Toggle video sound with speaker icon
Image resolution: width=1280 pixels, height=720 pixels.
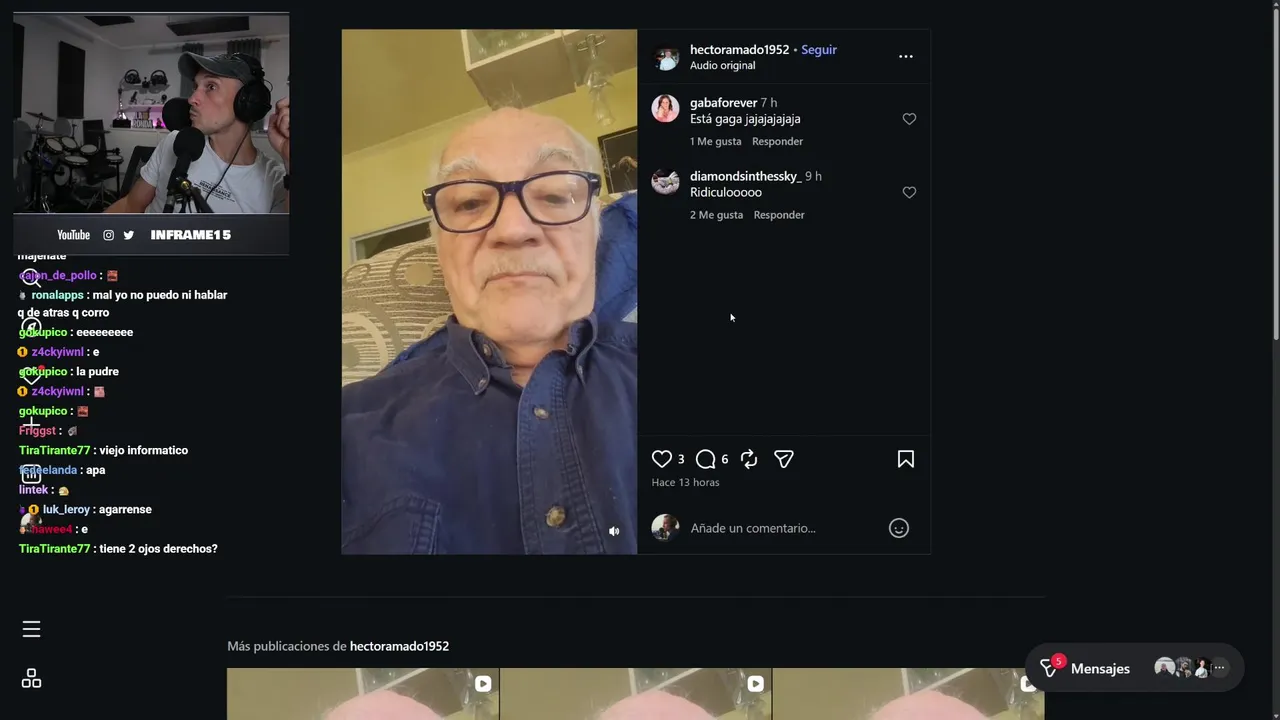coord(614,531)
